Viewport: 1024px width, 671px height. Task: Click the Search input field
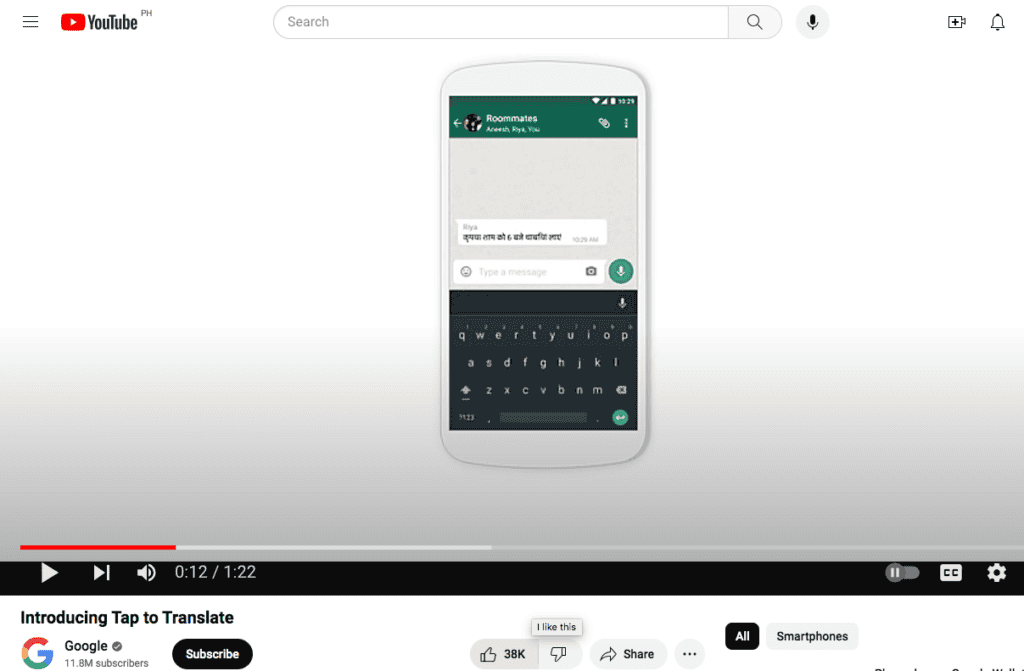pos(501,22)
